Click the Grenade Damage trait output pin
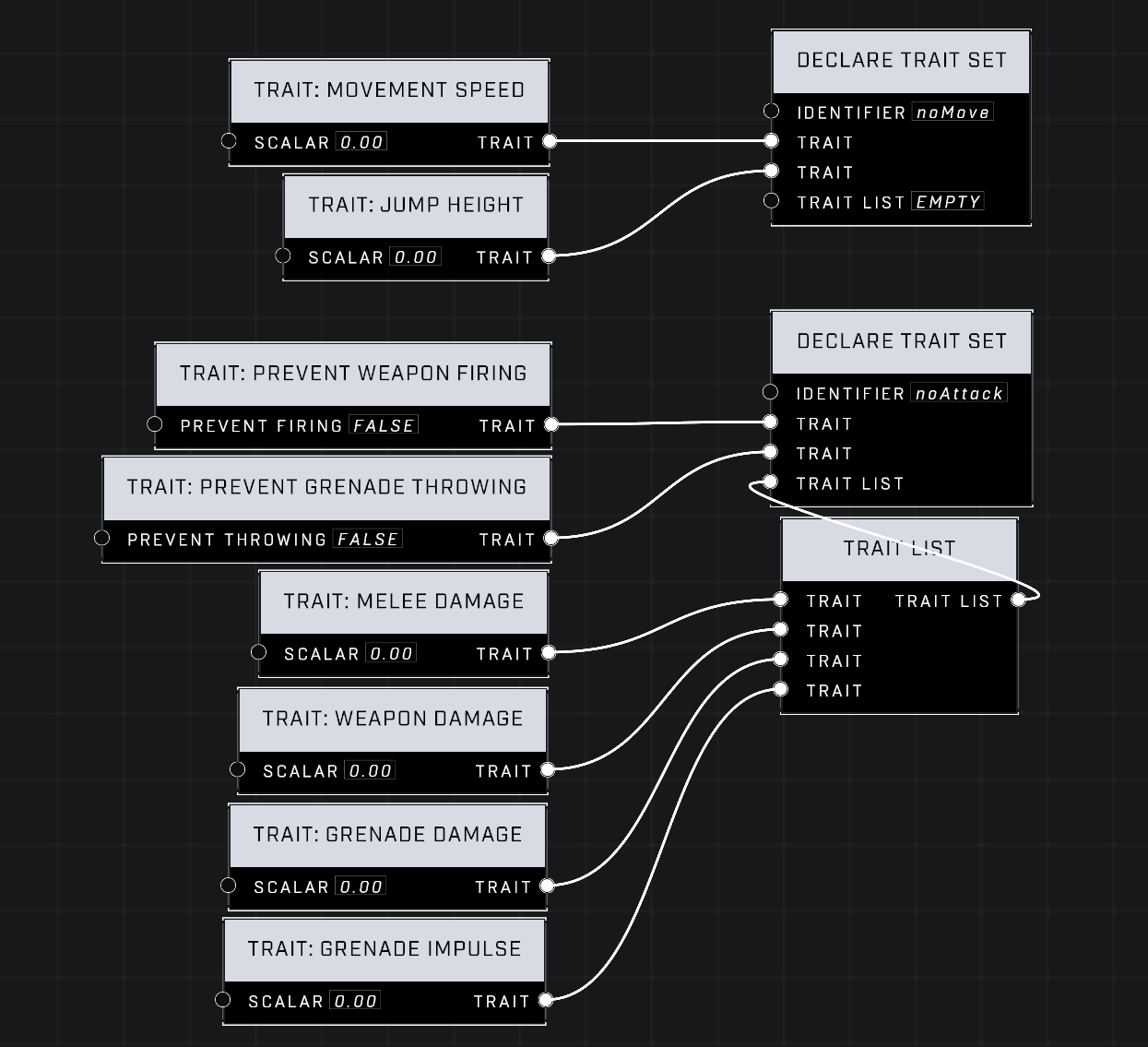This screenshot has width=1148, height=1047. [547, 886]
